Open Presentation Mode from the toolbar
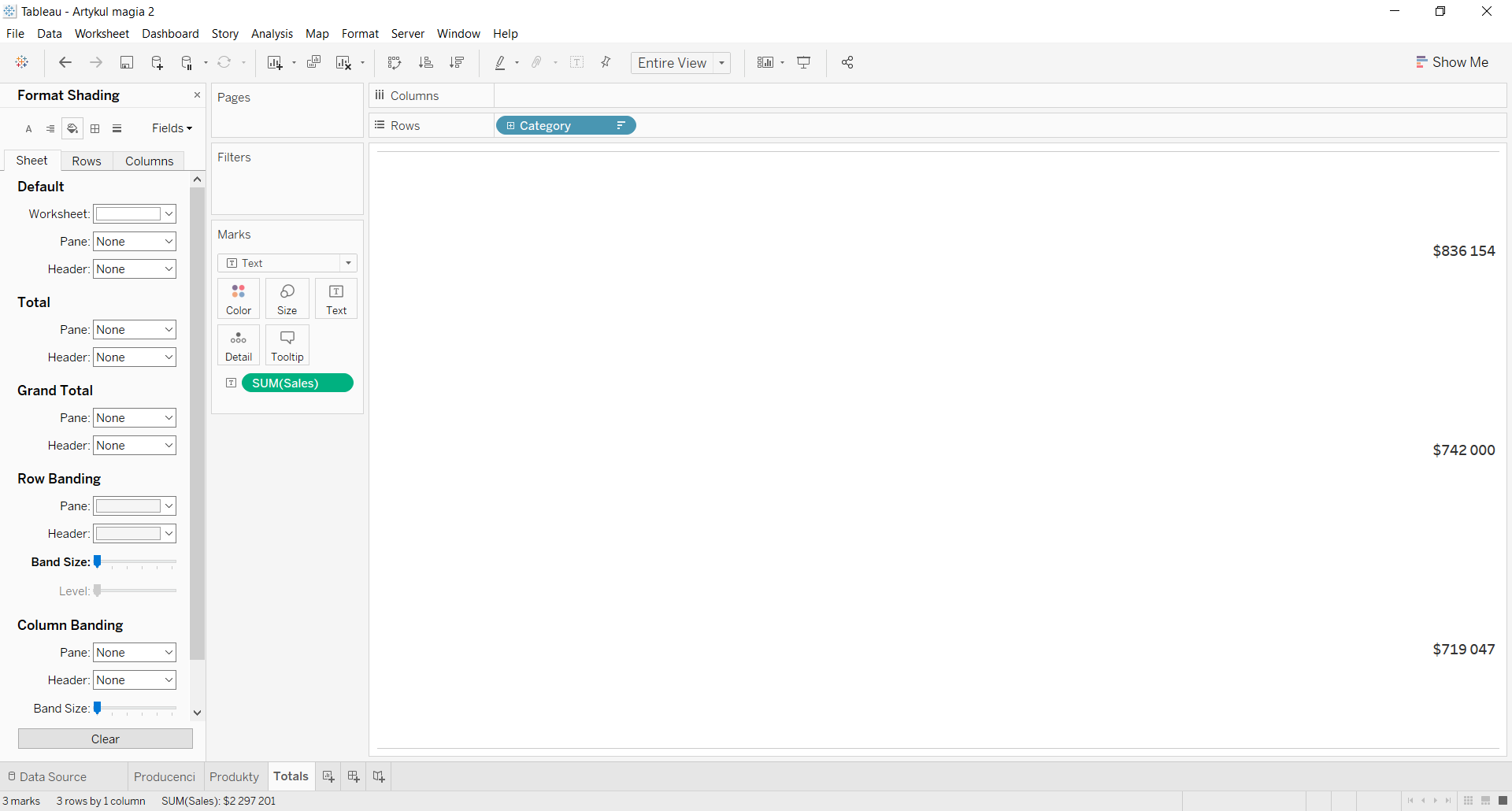 pyautogui.click(x=804, y=63)
